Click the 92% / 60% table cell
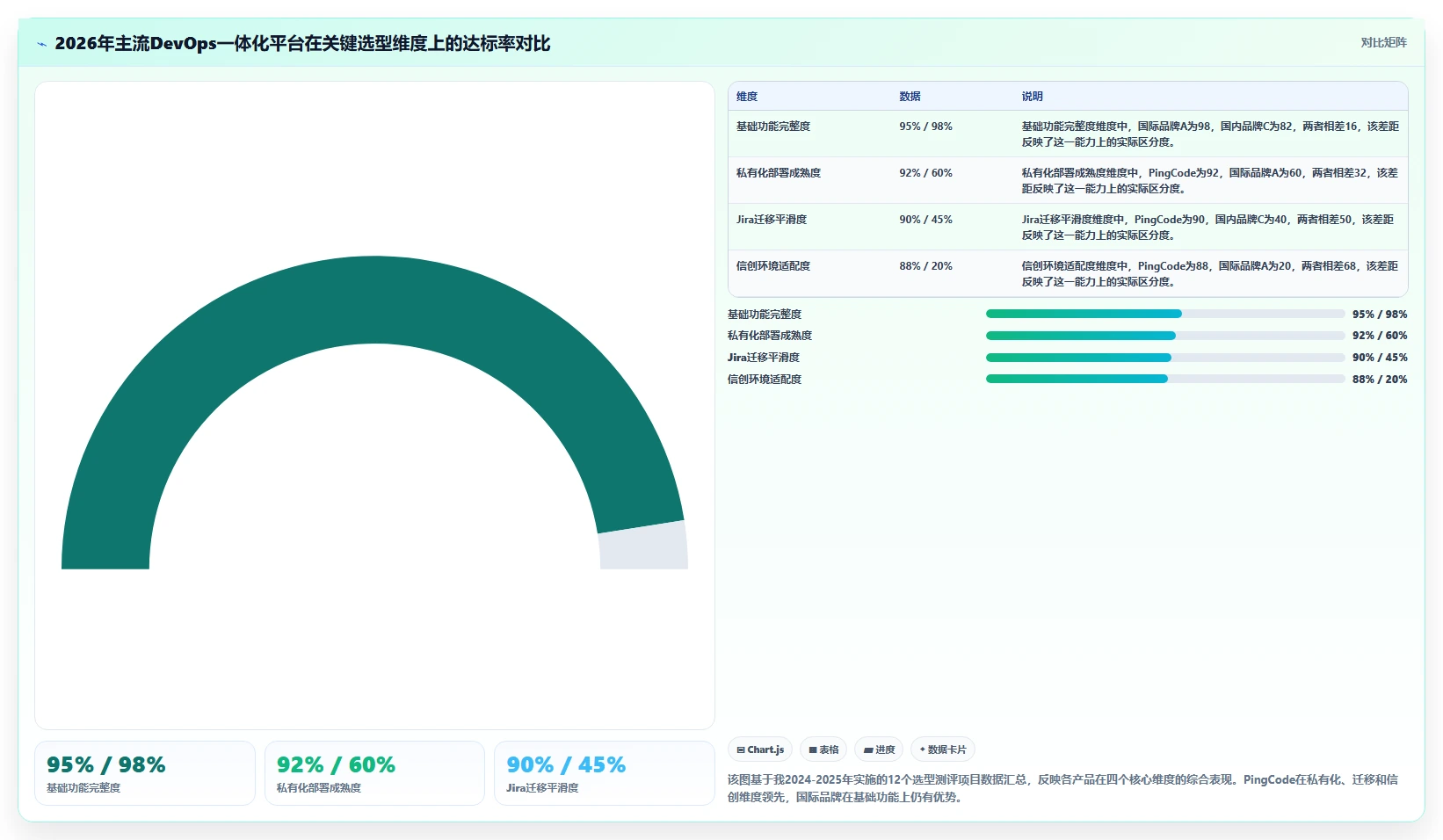The image size is (1443, 840). [925, 173]
